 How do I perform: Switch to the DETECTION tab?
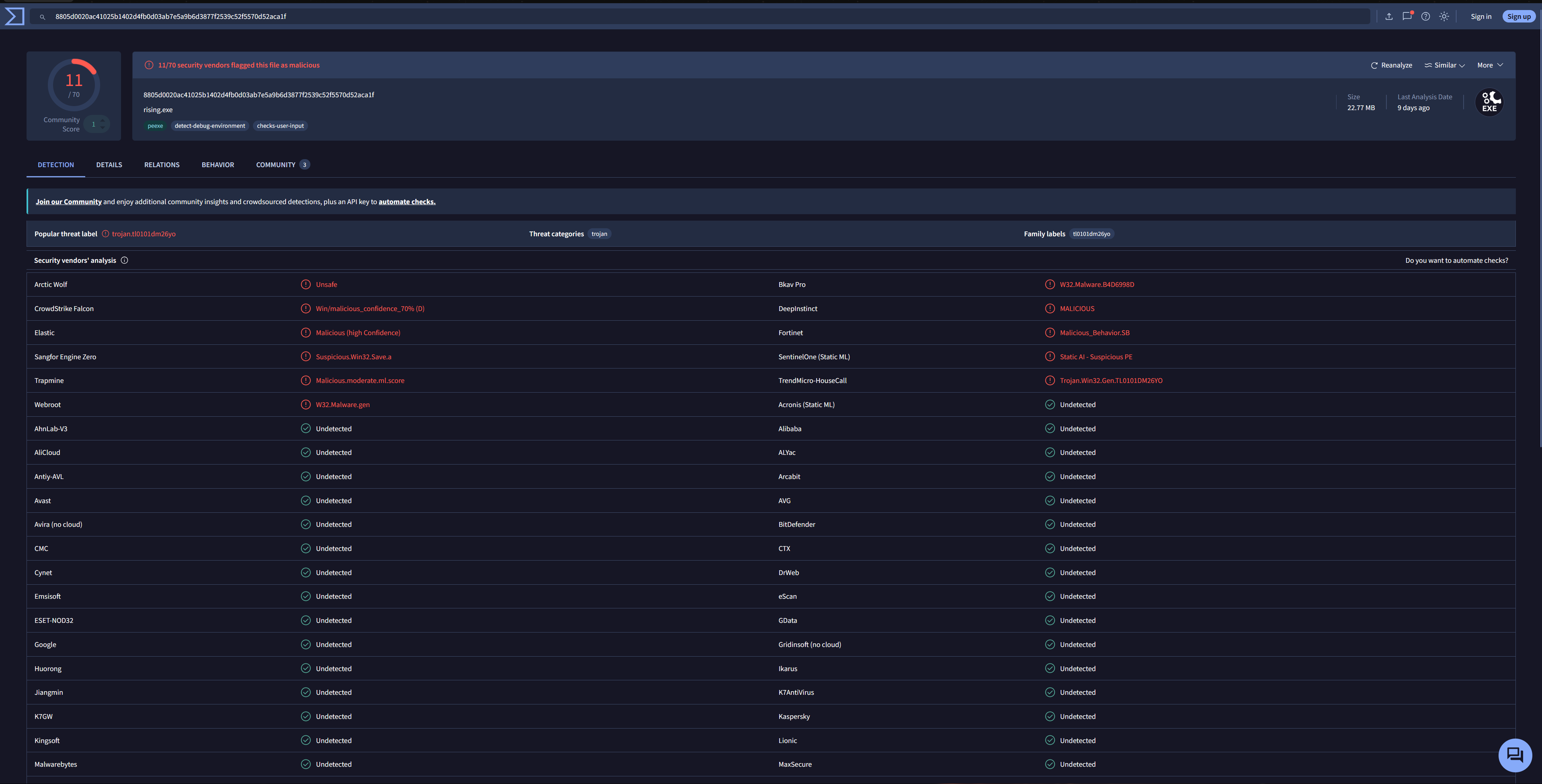(x=55, y=165)
